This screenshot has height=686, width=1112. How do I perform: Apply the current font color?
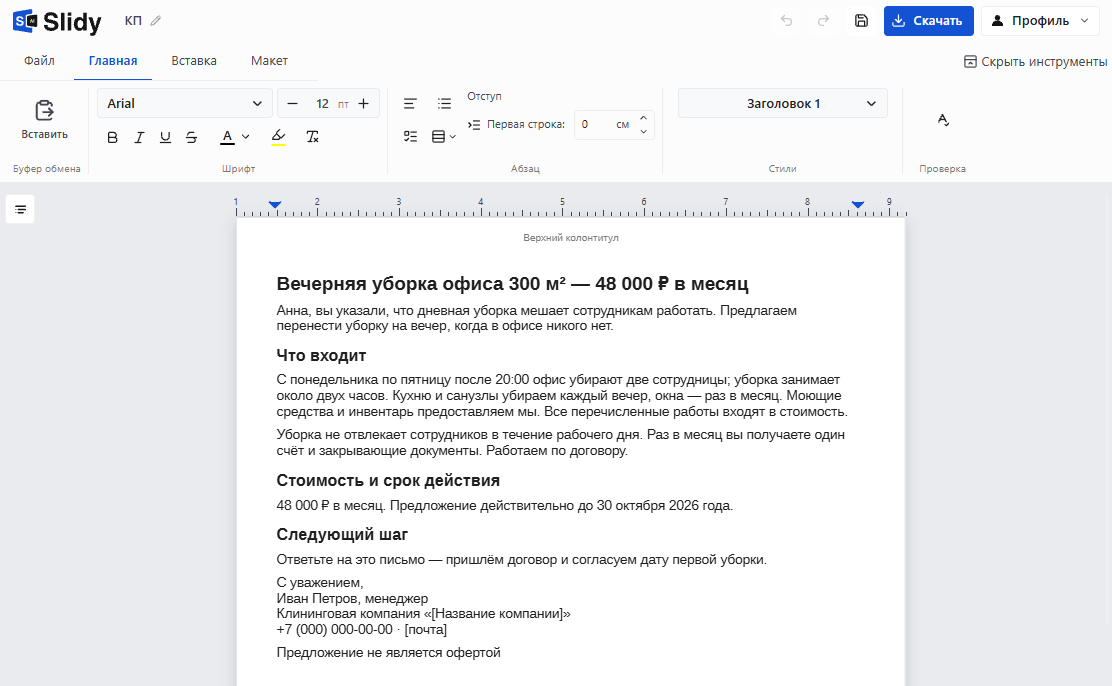pyautogui.click(x=227, y=137)
